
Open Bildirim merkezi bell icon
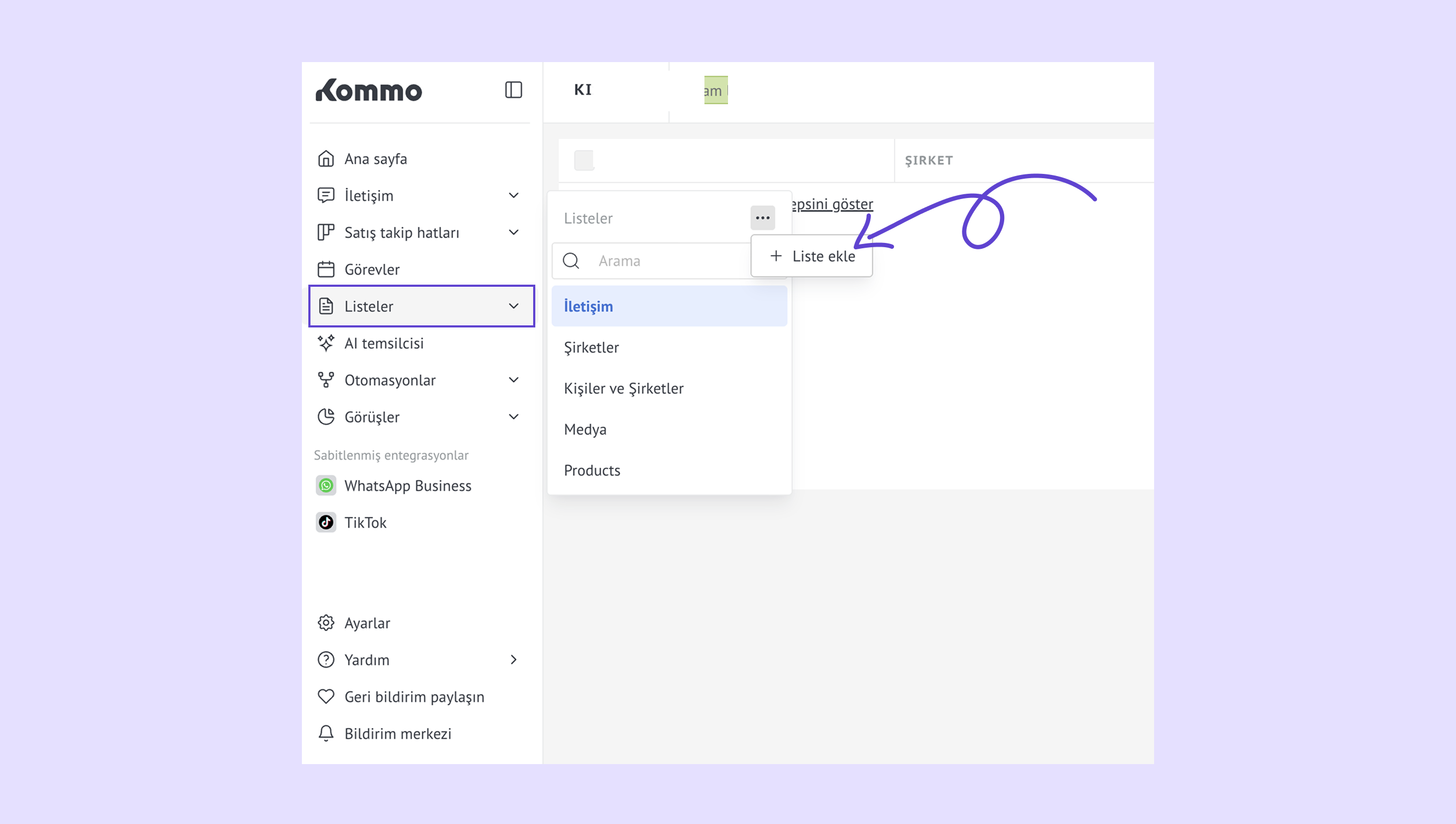click(x=326, y=734)
